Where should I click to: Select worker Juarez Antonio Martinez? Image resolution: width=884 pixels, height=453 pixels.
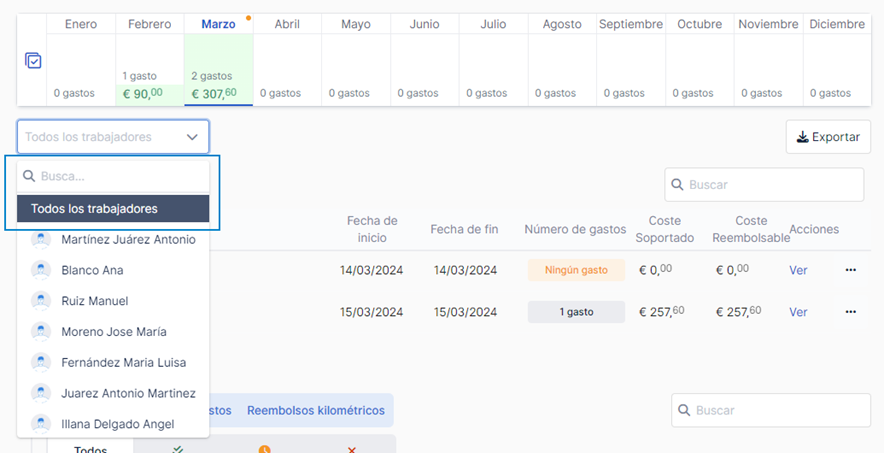[x=113, y=393]
